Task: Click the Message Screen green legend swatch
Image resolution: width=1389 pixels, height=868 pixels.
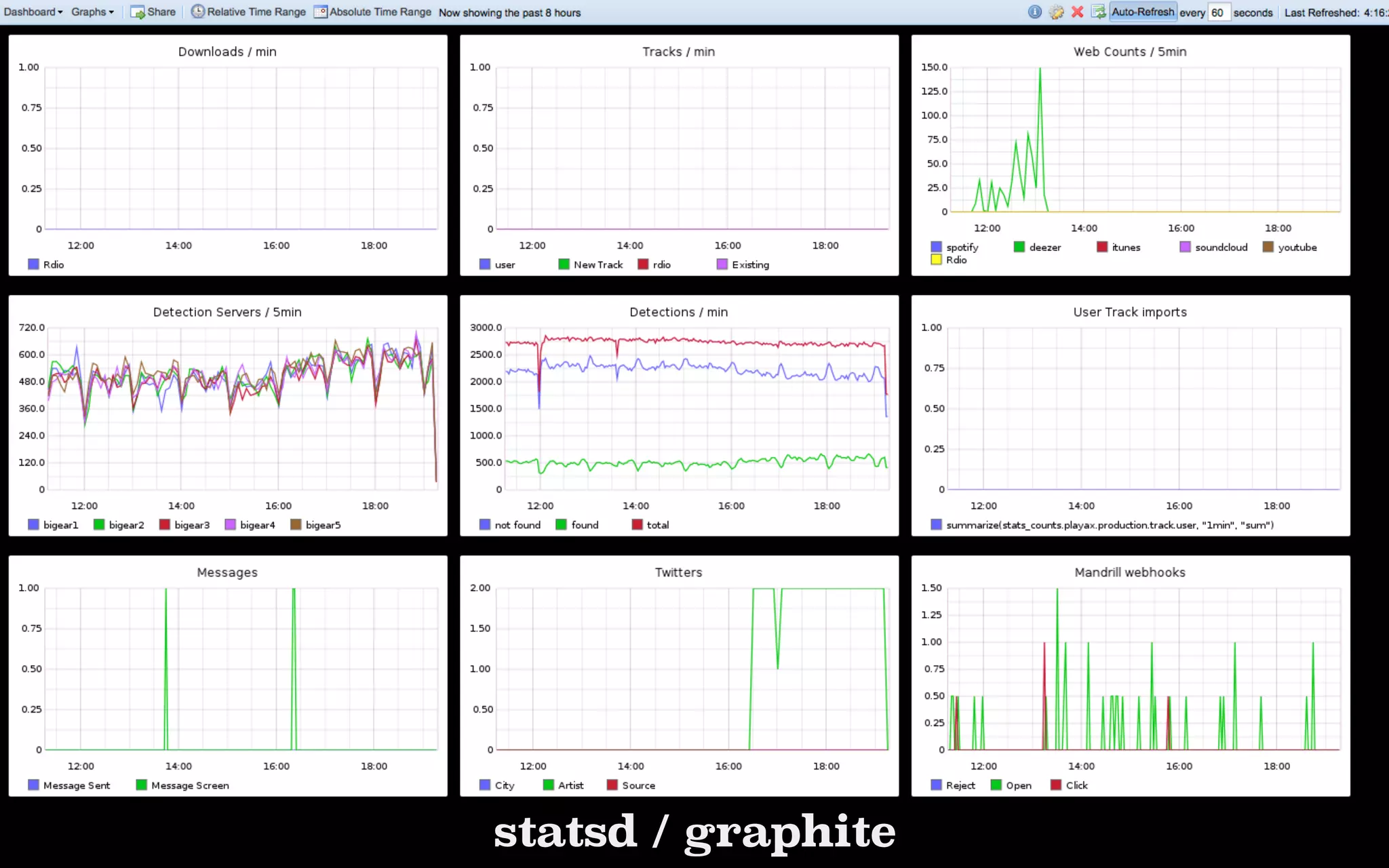Action: [x=141, y=785]
